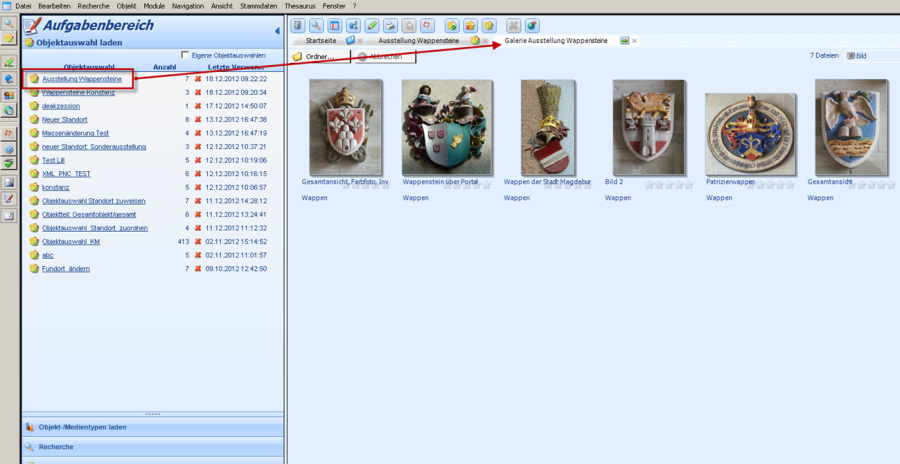Click the two persons icon in left sidebar
Viewport: 900px width, 464px height.
pos(9,95)
